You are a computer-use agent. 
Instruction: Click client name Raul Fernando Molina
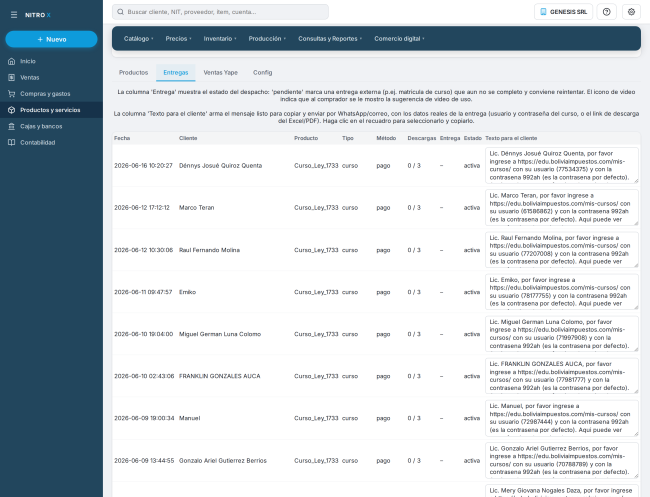[x=209, y=250]
